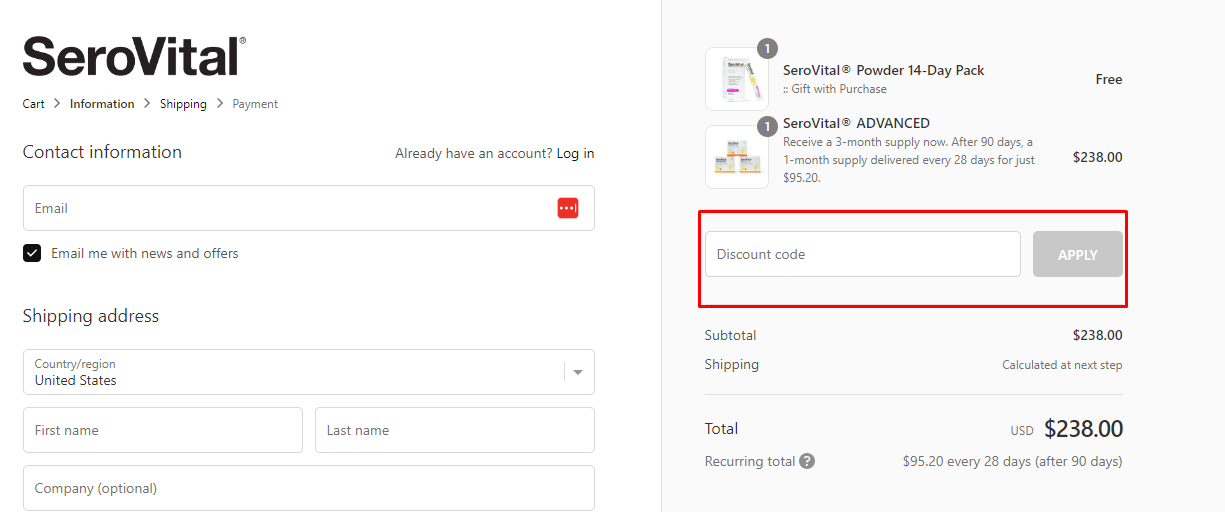The width and height of the screenshot is (1225, 512).
Task: Click the red password manager icon in Email field
Action: tap(568, 208)
